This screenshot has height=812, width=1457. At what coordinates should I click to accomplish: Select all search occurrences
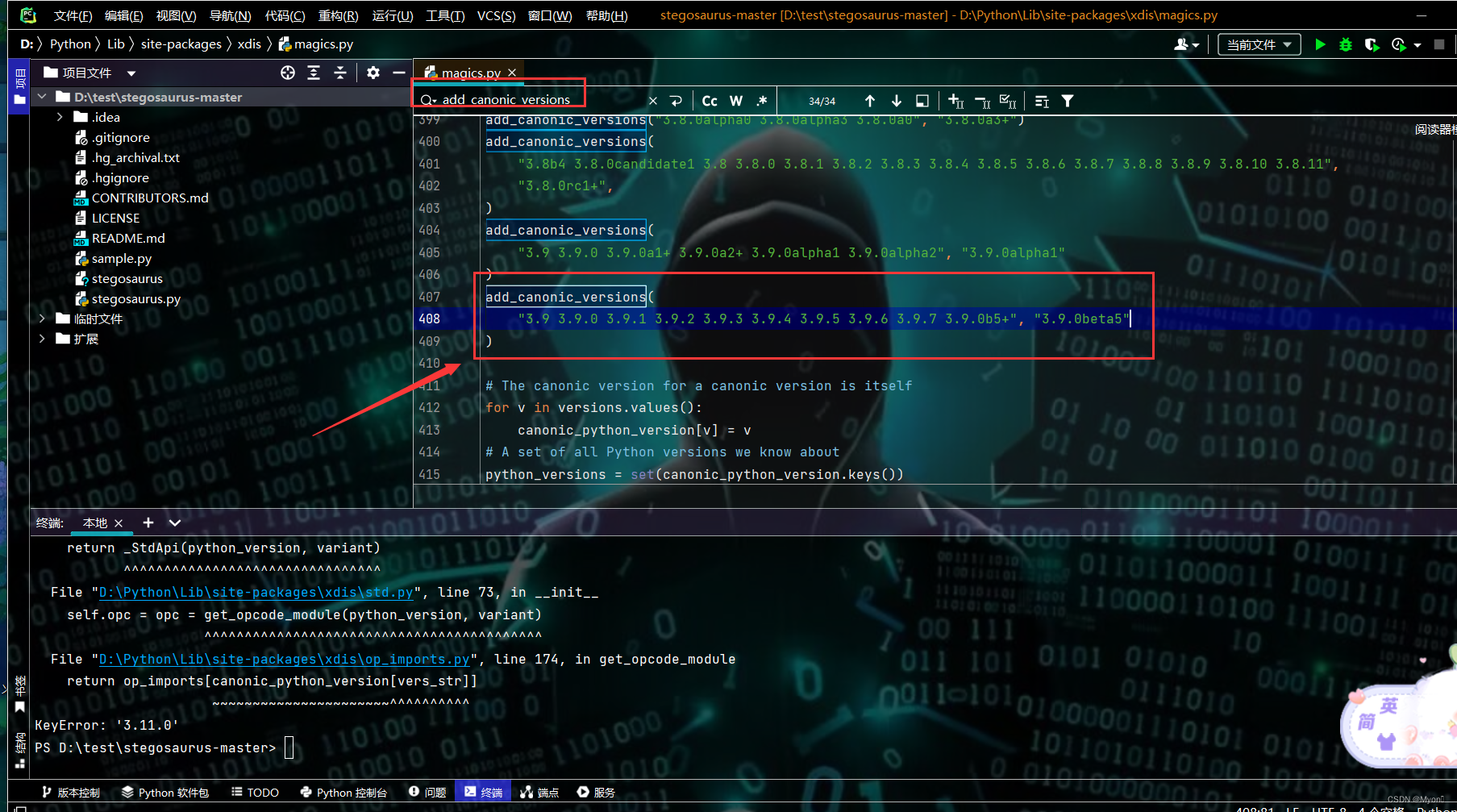[x=1008, y=101]
